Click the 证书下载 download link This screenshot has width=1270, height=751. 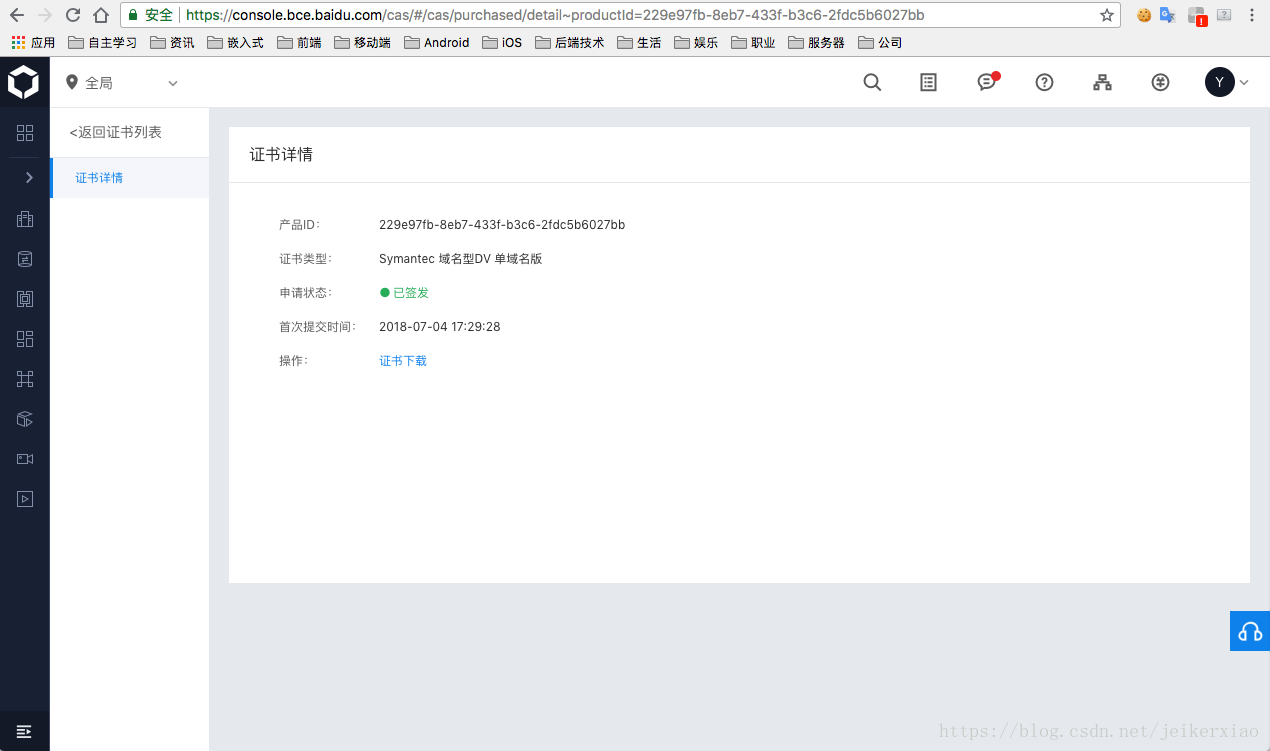pos(402,360)
